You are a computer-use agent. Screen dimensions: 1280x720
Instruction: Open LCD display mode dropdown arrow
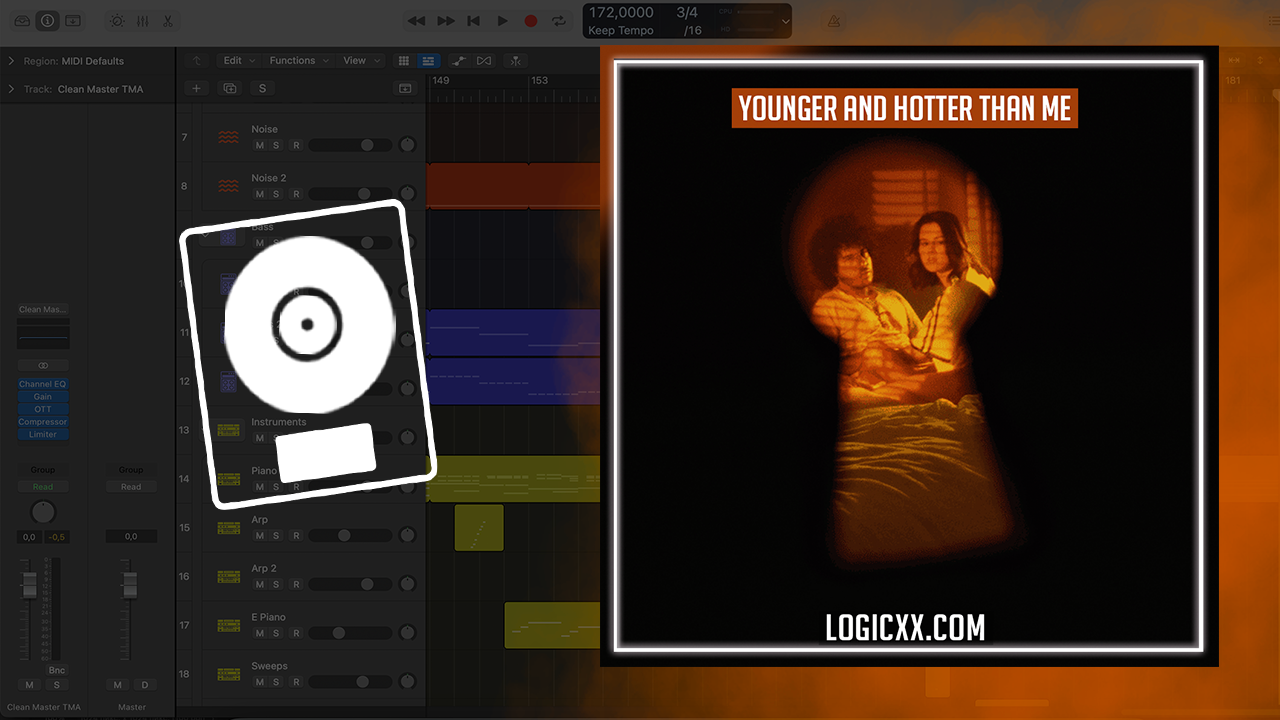pyautogui.click(x=785, y=21)
